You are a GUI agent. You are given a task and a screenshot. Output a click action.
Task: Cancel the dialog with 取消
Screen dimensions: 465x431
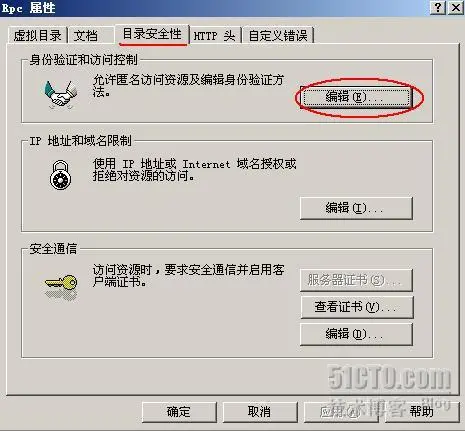(260, 412)
